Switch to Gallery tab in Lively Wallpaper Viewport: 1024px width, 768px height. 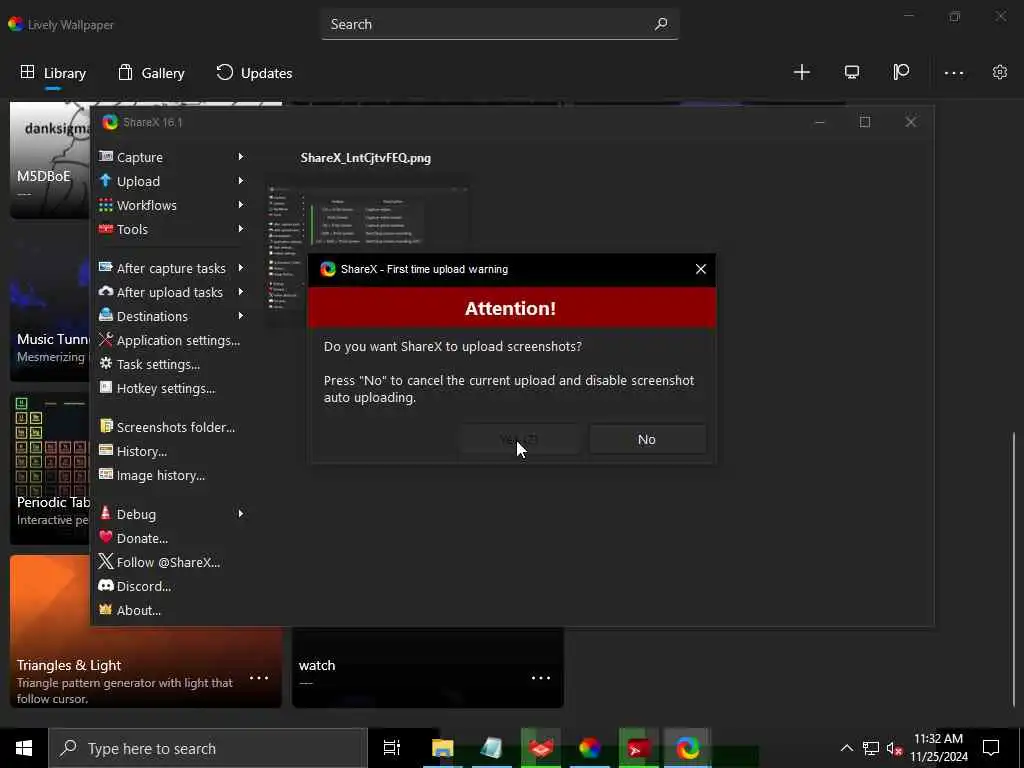(x=152, y=73)
